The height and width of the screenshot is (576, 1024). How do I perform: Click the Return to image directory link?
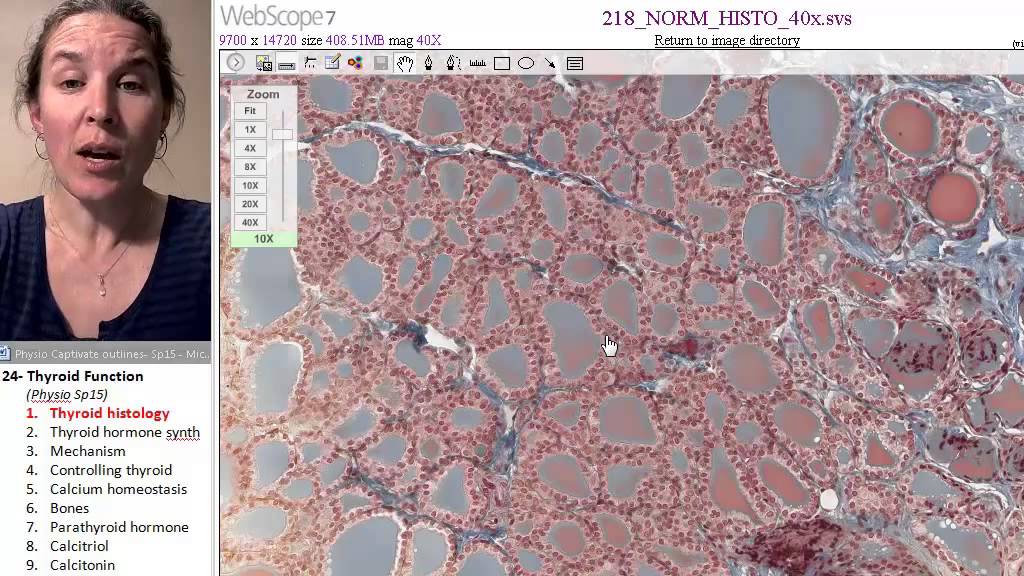click(727, 40)
